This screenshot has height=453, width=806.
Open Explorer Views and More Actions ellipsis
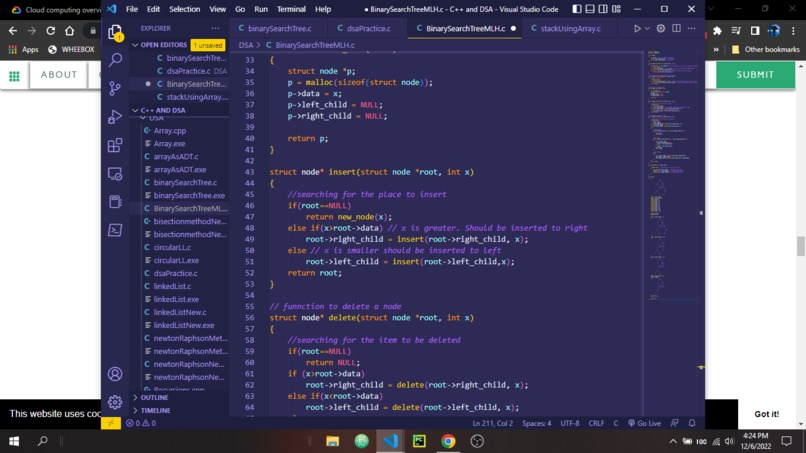pos(215,28)
